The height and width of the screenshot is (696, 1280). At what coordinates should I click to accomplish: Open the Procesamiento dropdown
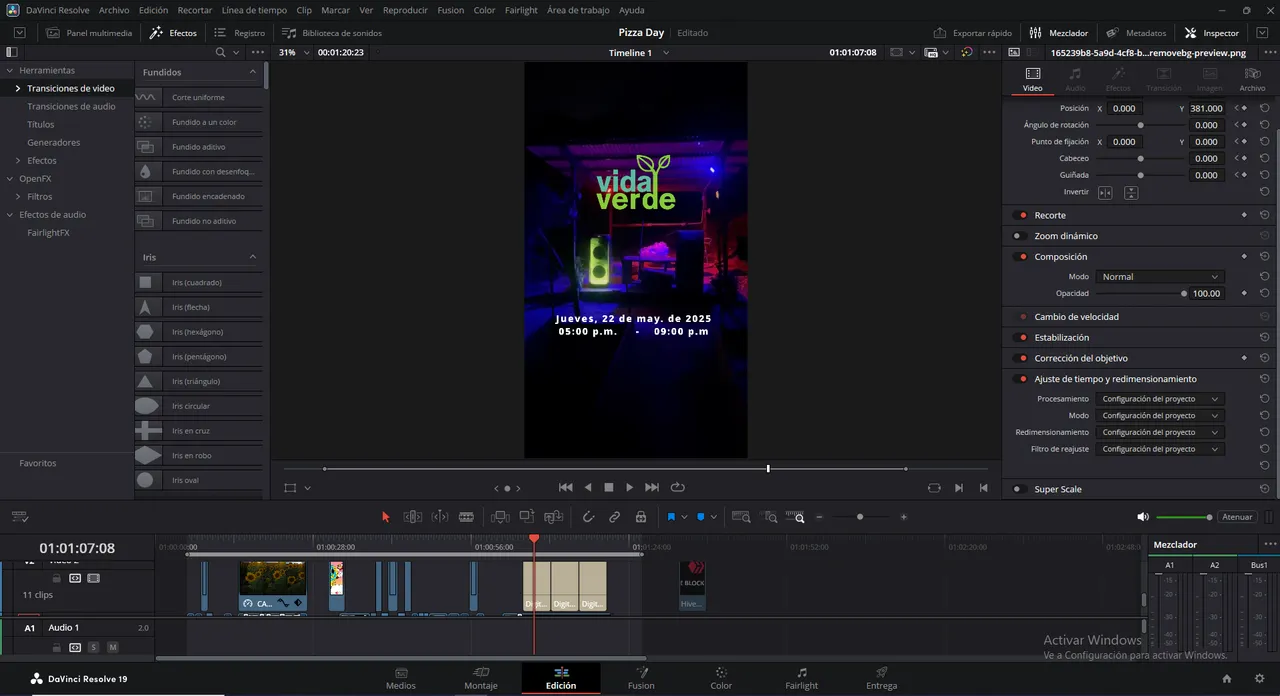1159,398
